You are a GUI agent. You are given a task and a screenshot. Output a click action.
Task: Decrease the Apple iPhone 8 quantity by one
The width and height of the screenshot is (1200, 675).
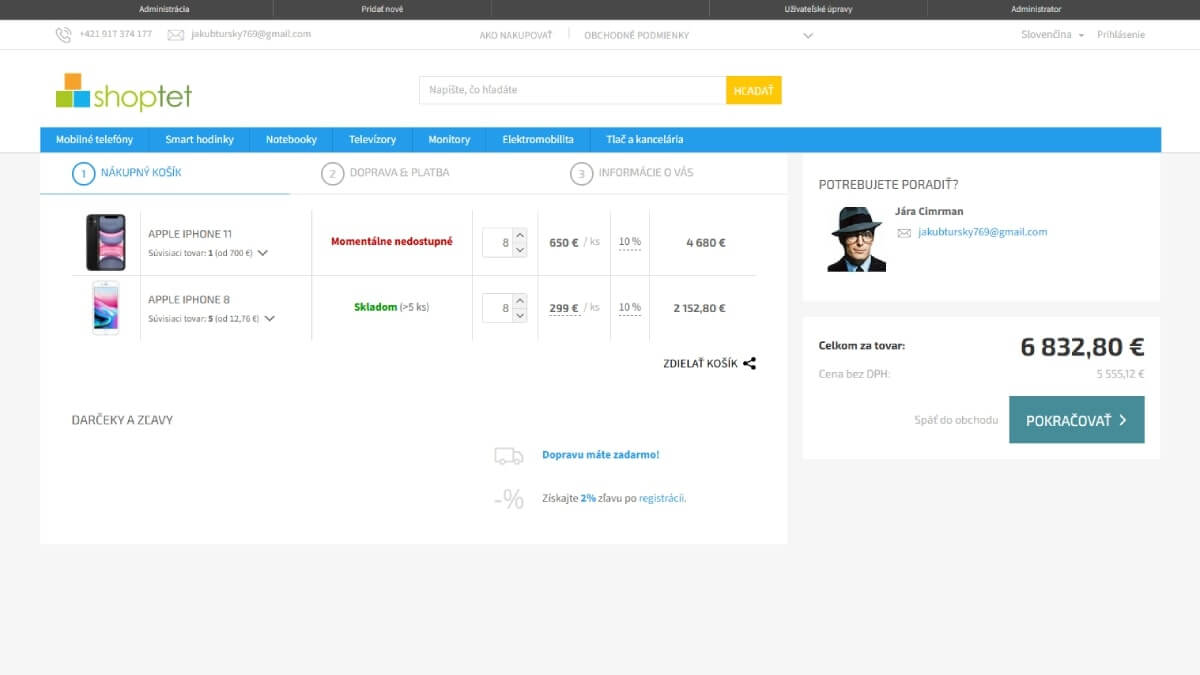(x=519, y=315)
